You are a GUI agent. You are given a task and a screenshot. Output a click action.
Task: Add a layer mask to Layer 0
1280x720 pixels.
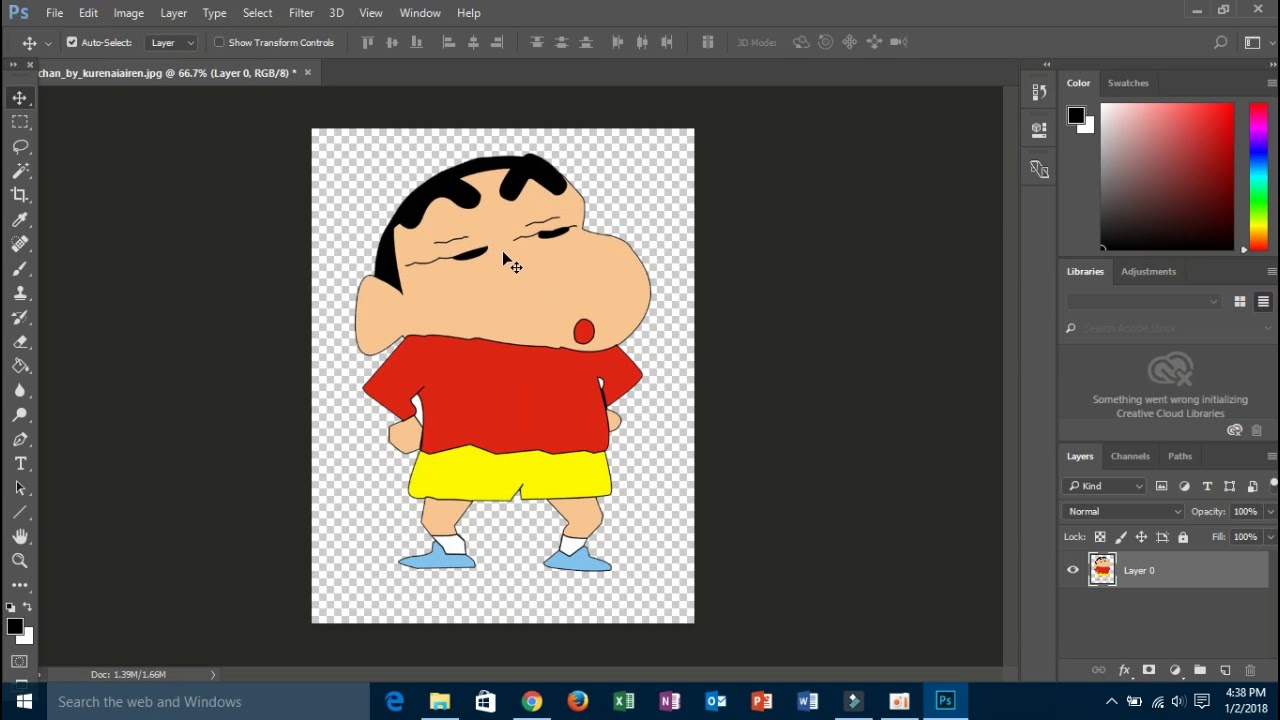point(1149,670)
